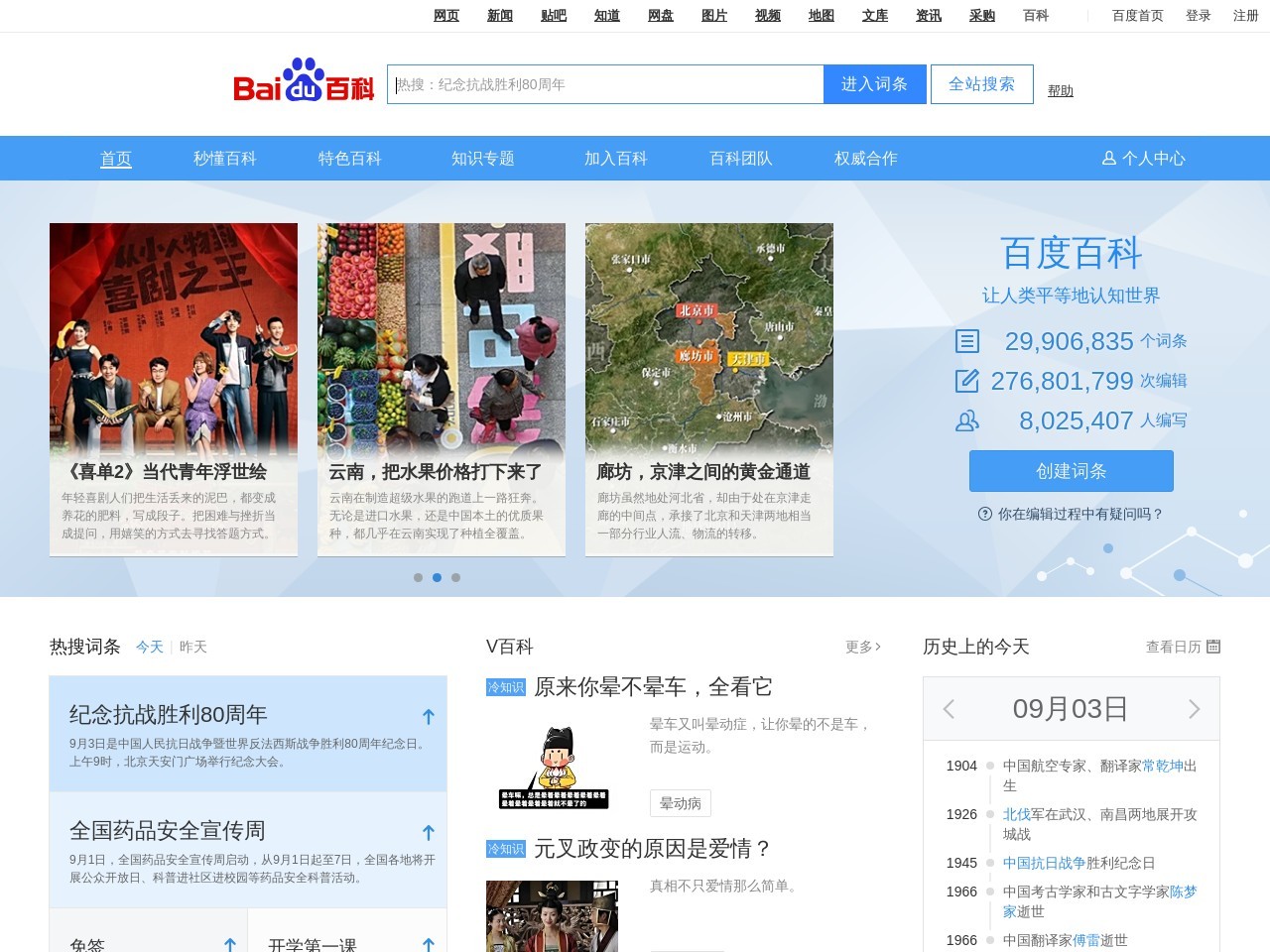The height and width of the screenshot is (952, 1270).
Task: Open the calendar icon next to 查看日历
Action: click(1213, 647)
